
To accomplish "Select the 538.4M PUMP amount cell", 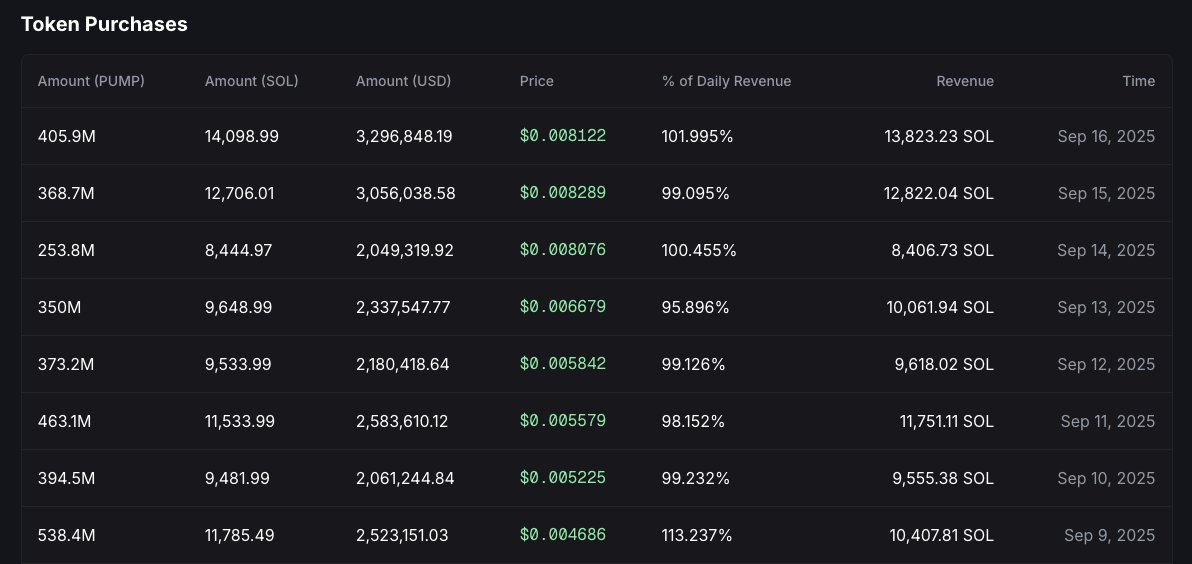I will tap(67, 536).
